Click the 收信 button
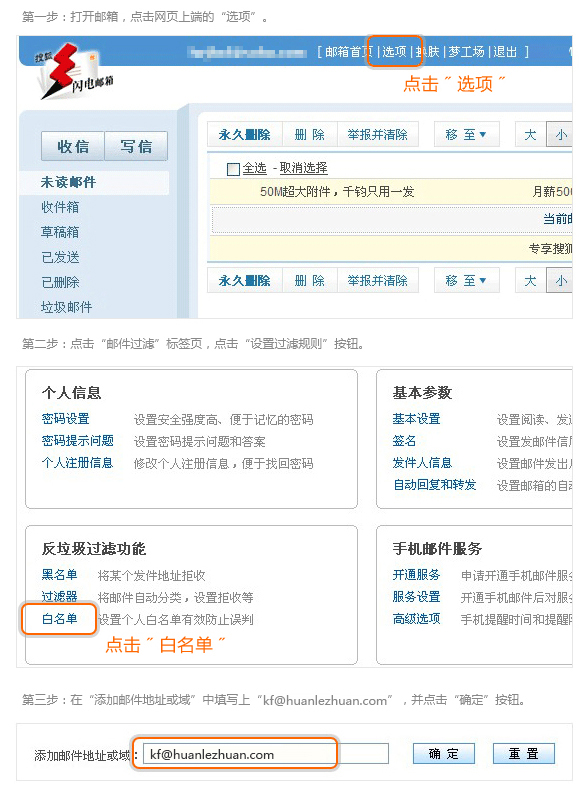587x791 pixels. [73, 146]
